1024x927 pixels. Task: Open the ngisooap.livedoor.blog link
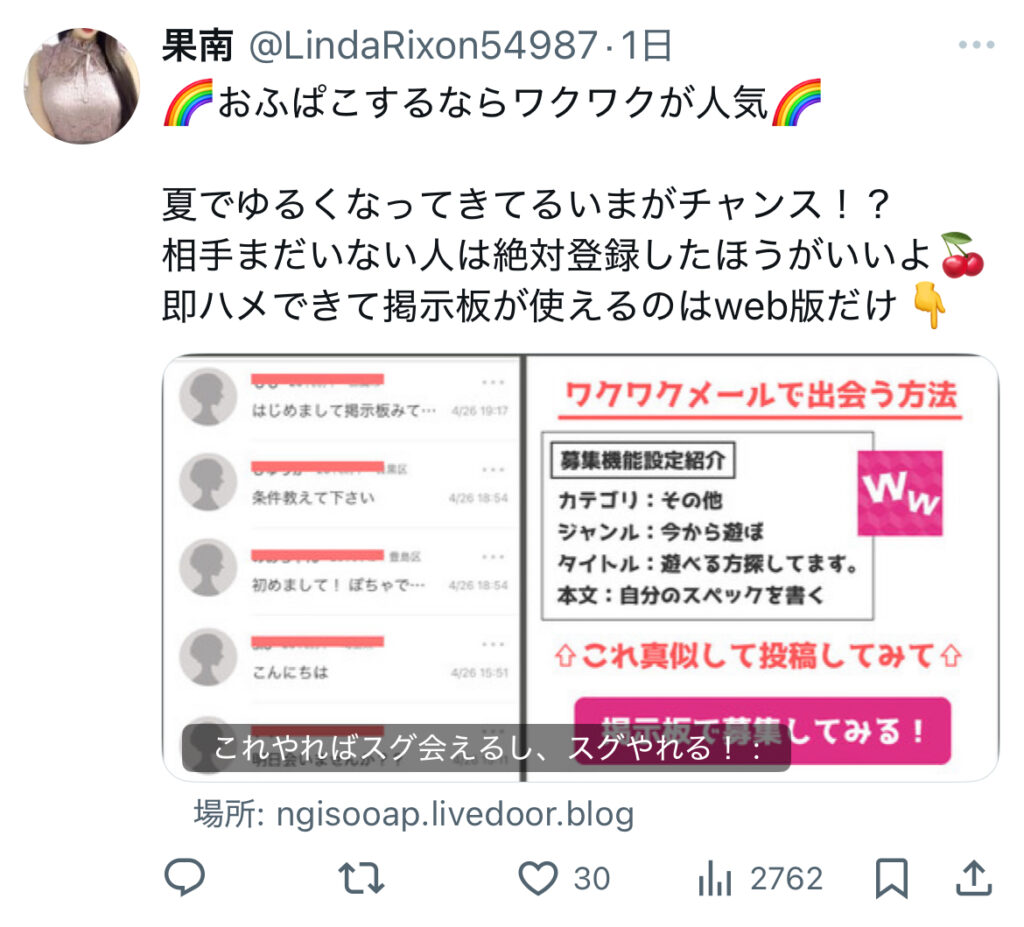[x=455, y=814]
